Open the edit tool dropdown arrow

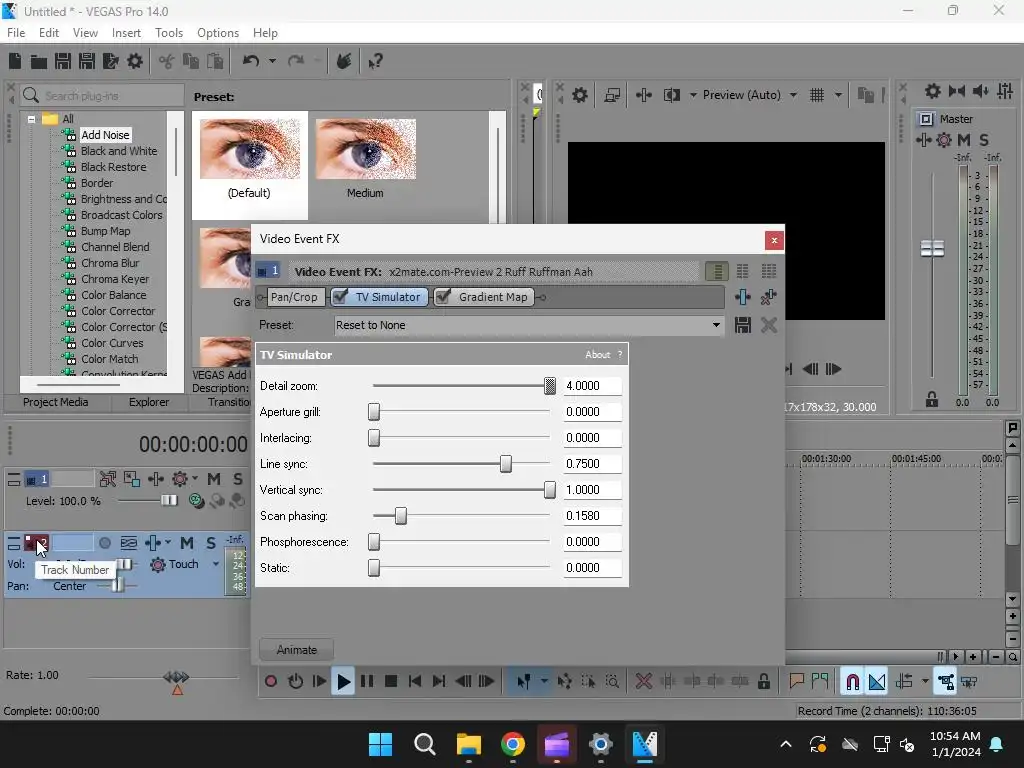(543, 682)
